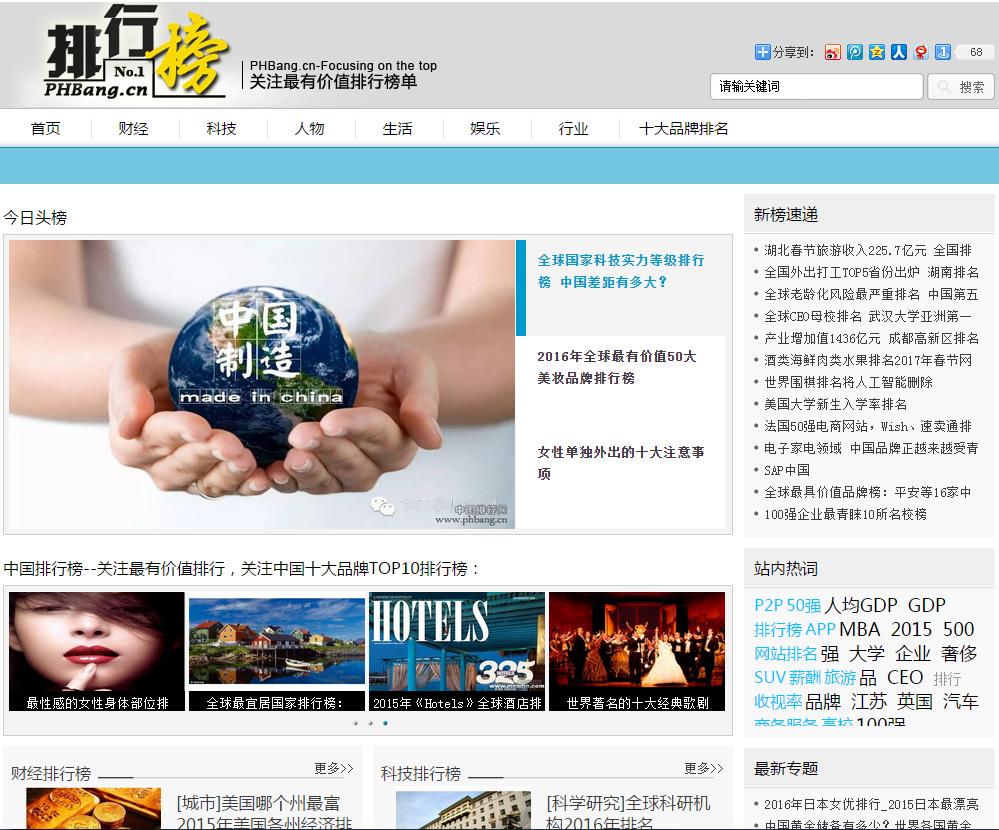The width and height of the screenshot is (999, 830).
Task: Open the 十大品牌排名 nav item
Action: click(683, 129)
